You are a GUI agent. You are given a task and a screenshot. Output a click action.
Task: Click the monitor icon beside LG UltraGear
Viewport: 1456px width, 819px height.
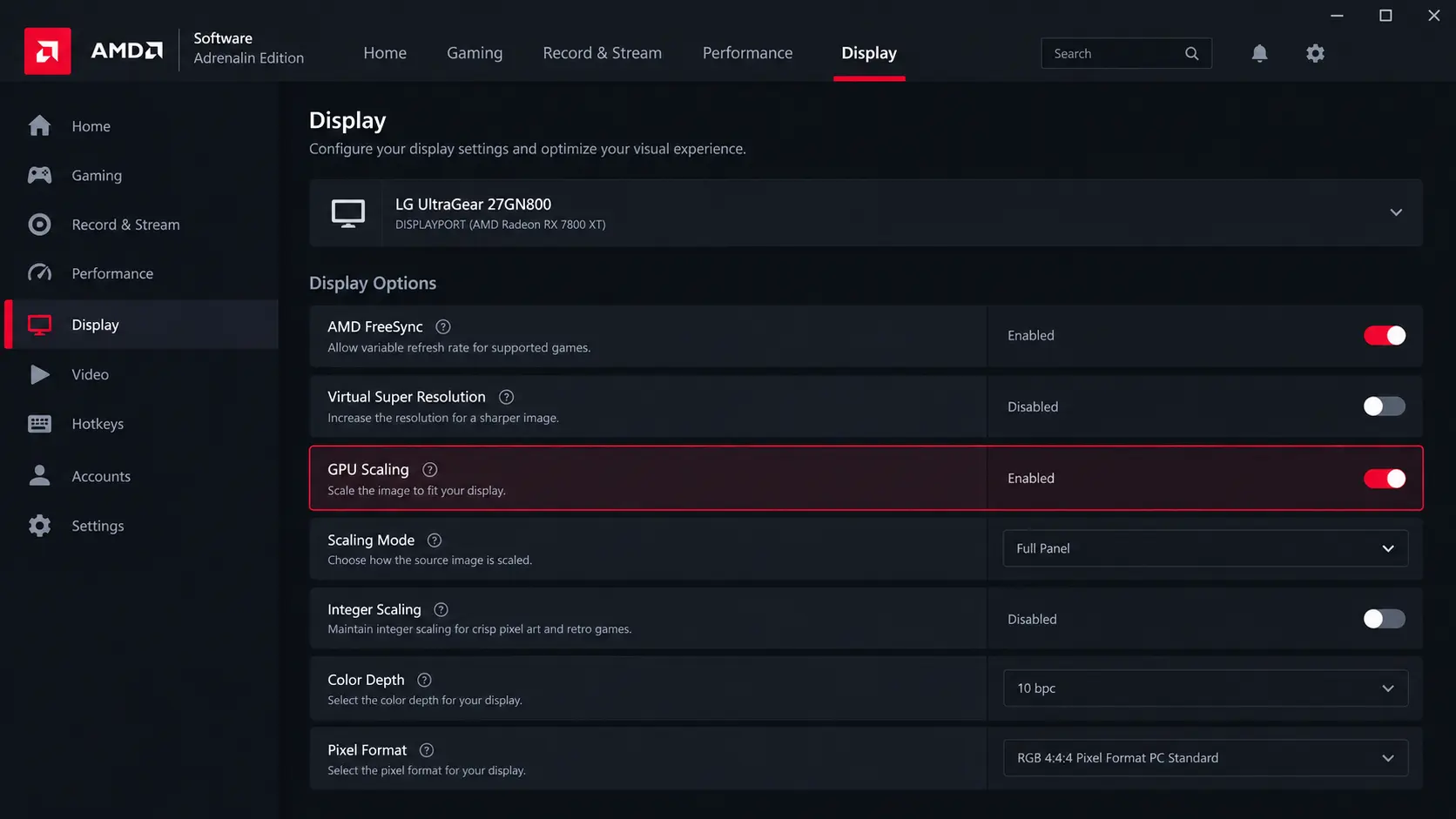pyautogui.click(x=347, y=213)
